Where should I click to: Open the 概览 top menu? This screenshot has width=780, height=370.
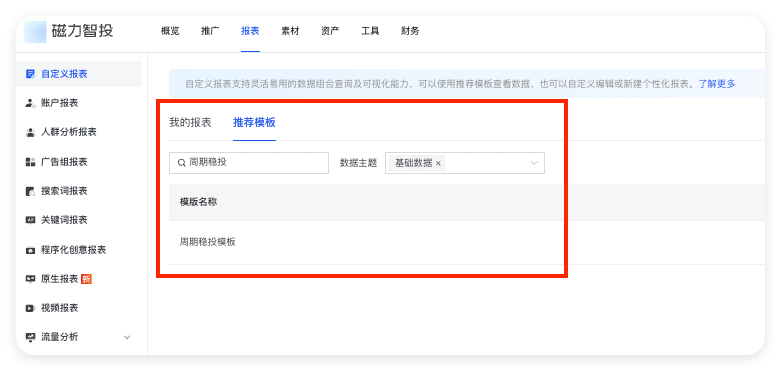tap(170, 31)
